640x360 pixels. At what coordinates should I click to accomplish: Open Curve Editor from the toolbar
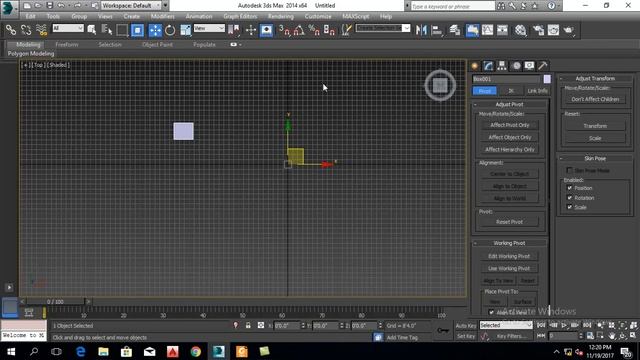[487, 30]
